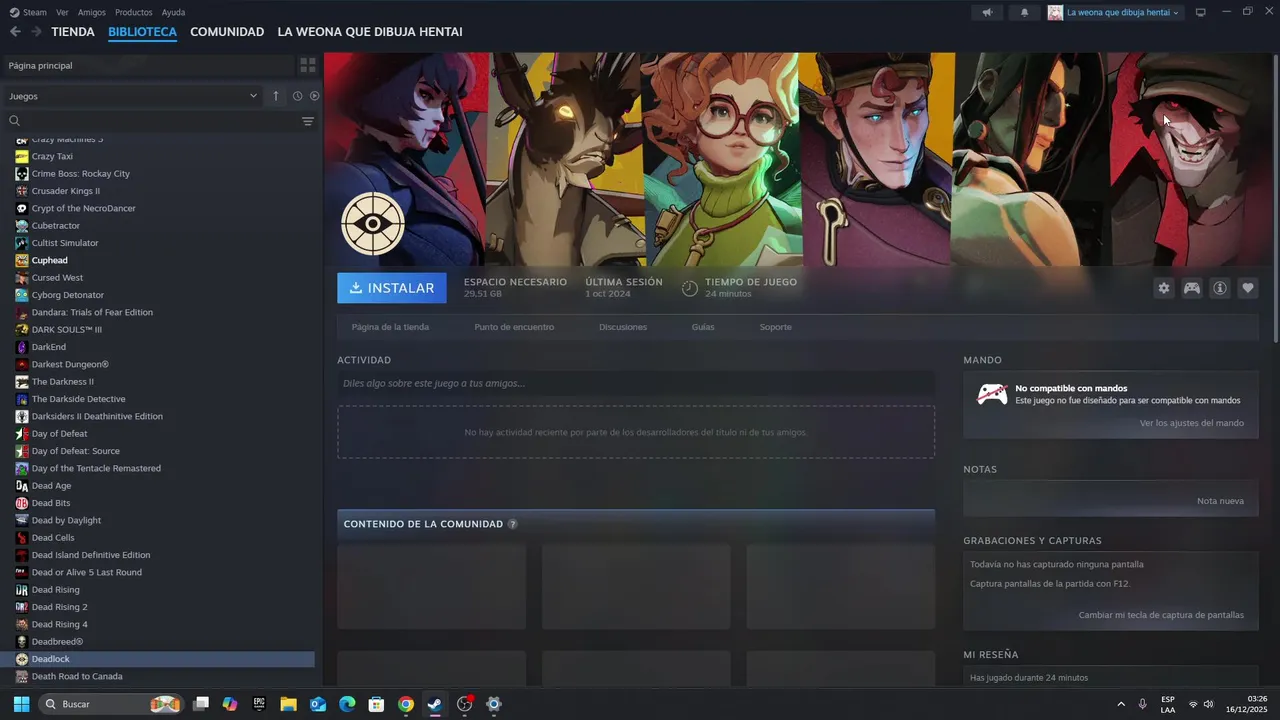The width and height of the screenshot is (1280, 720).
Task: Click the forward navigation arrow
Action: pyautogui.click(x=37, y=32)
